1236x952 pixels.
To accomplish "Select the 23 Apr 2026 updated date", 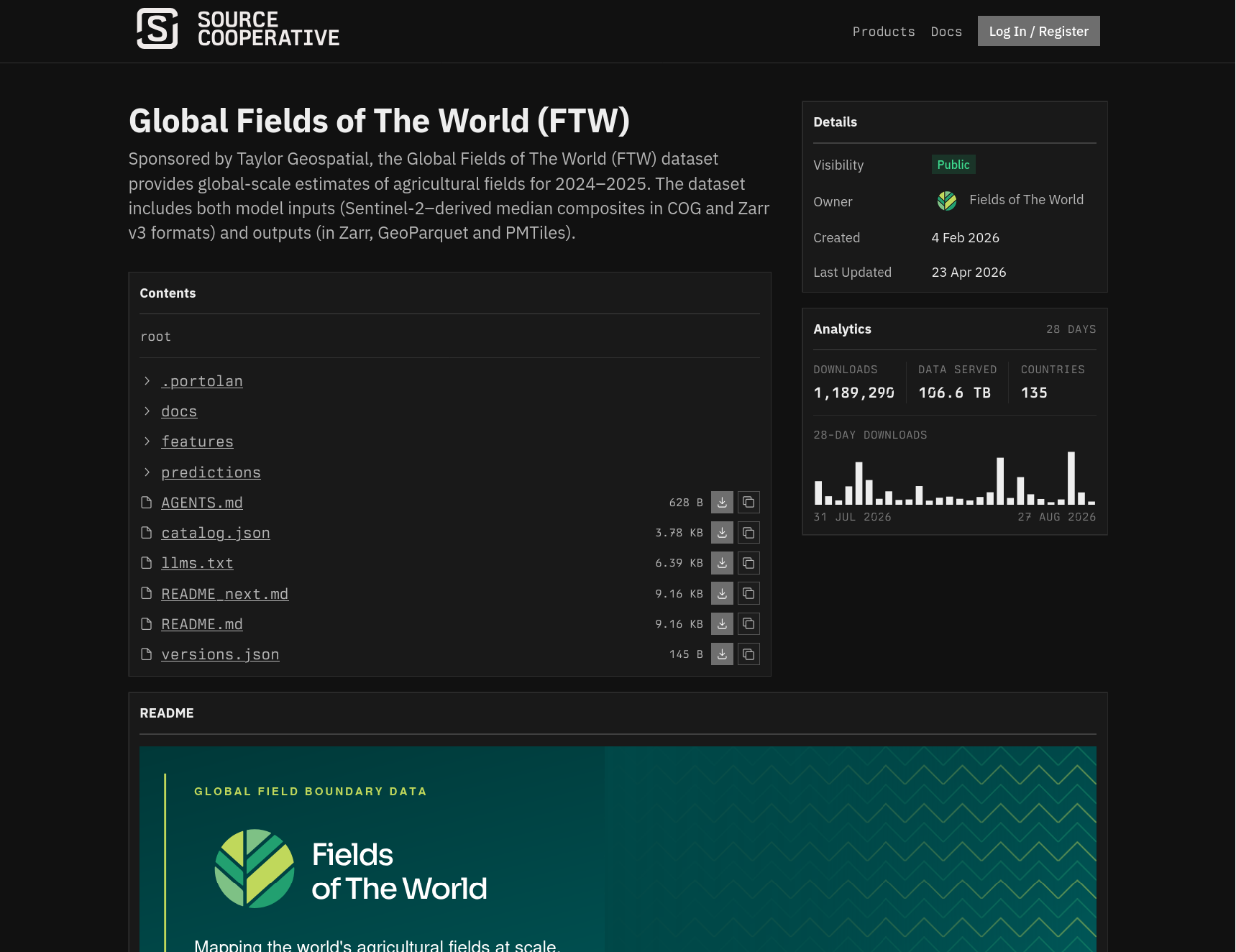I will tap(969, 273).
